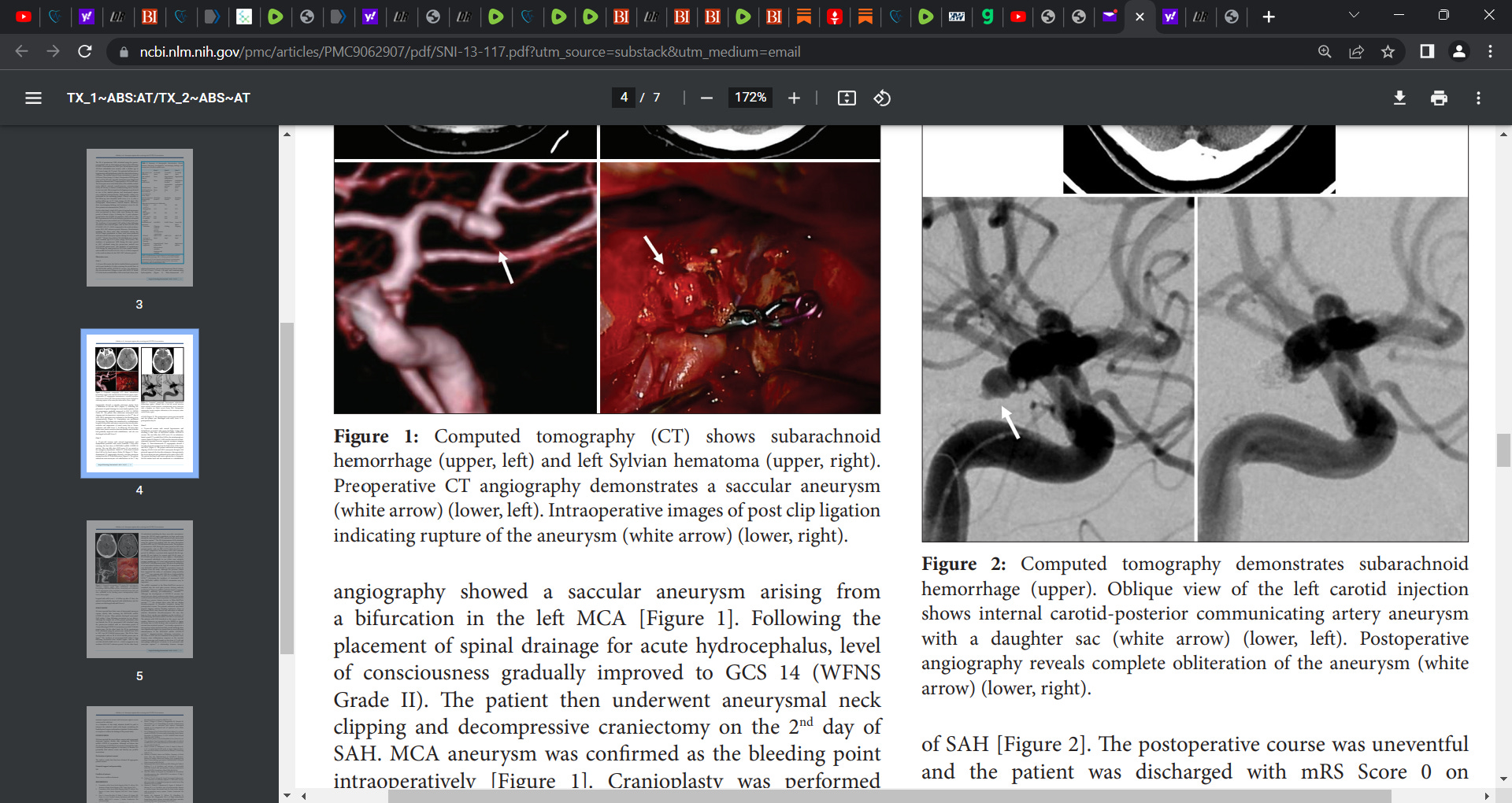Click the horizontal scrollbar handle
Screen dimensions: 1512x803
pyautogui.click(x=890, y=796)
